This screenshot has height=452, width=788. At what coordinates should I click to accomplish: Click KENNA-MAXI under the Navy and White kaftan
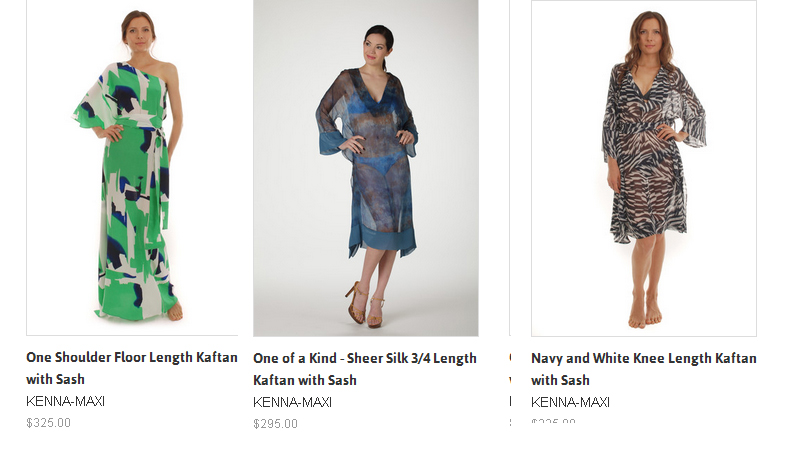(570, 402)
